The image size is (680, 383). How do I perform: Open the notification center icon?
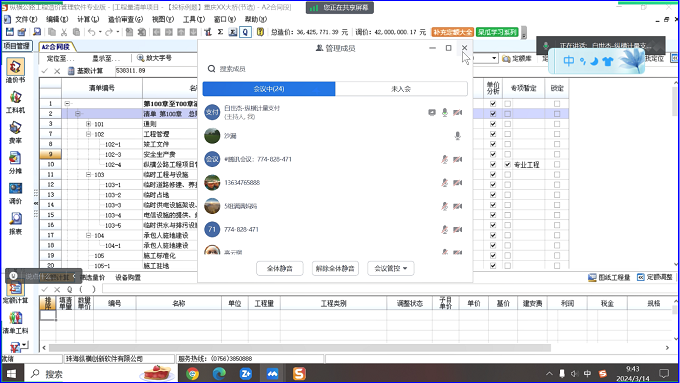(x=664, y=374)
